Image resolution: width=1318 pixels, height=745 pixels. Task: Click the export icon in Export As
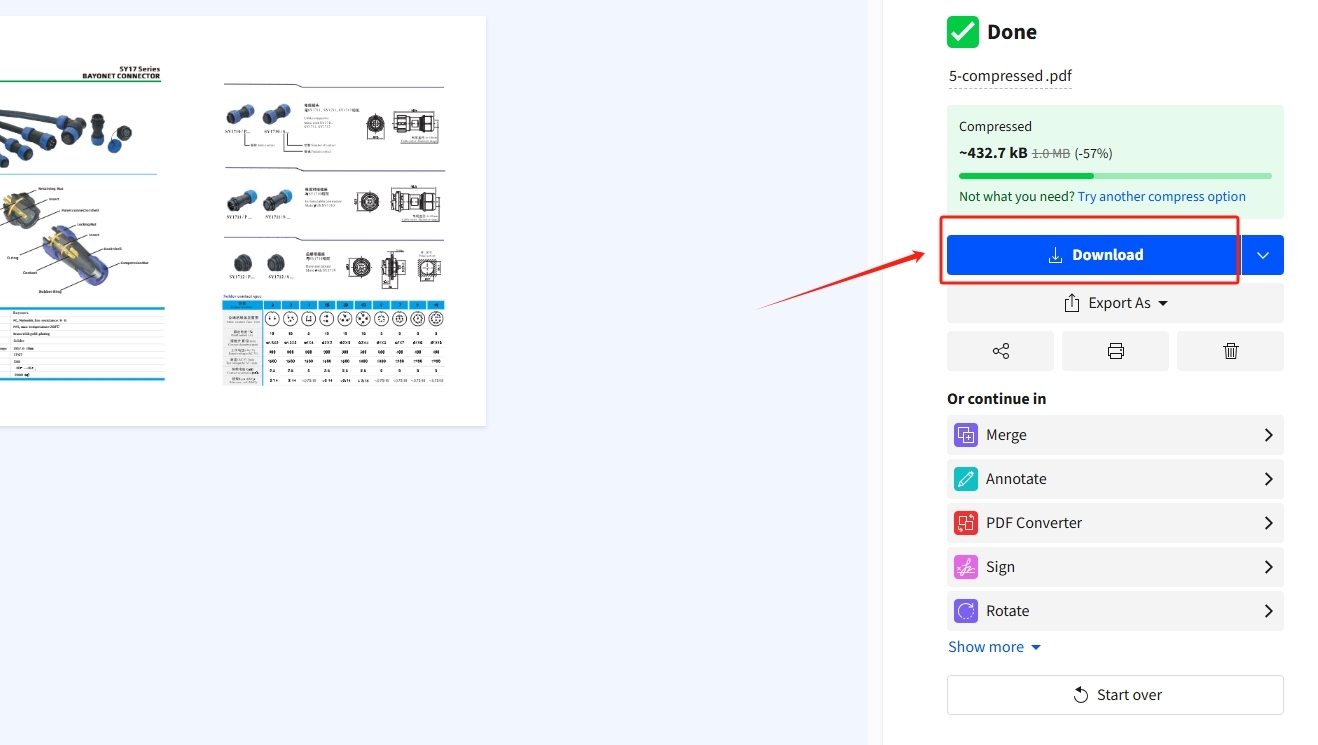tap(1072, 303)
